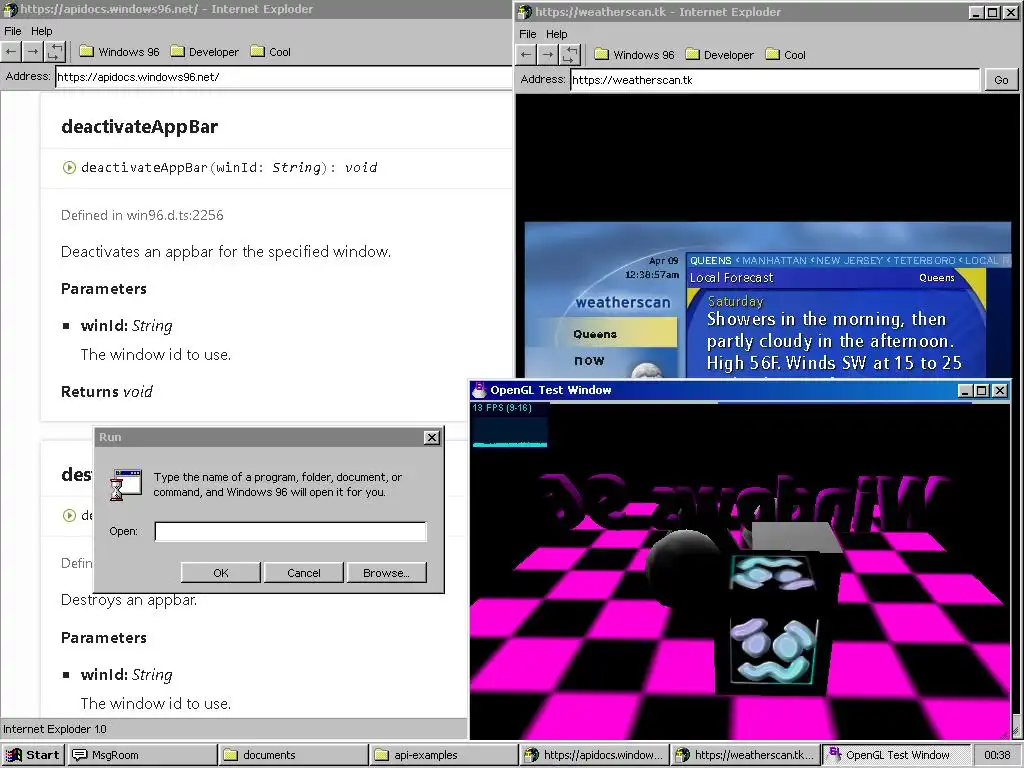Switch to api-examples on taskbar
The height and width of the screenshot is (768, 1024).
click(444, 755)
